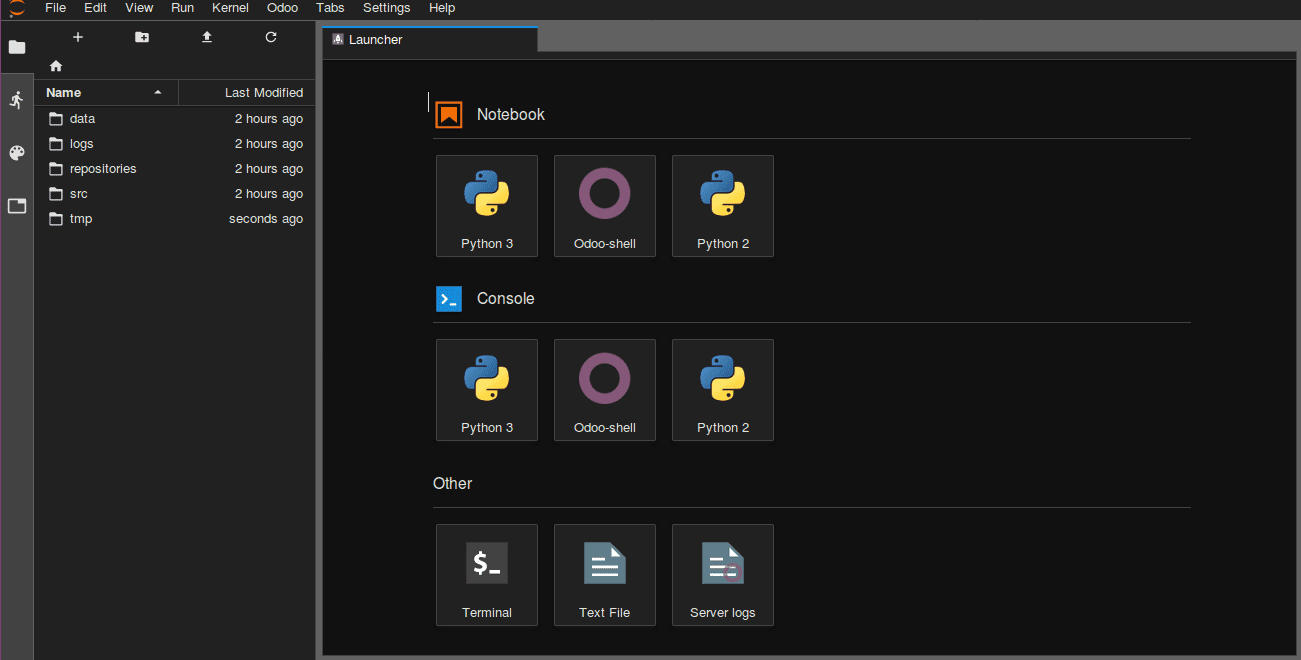Launch Odoo-shell notebook
Screen dimensions: 1301x660
[x=605, y=206]
